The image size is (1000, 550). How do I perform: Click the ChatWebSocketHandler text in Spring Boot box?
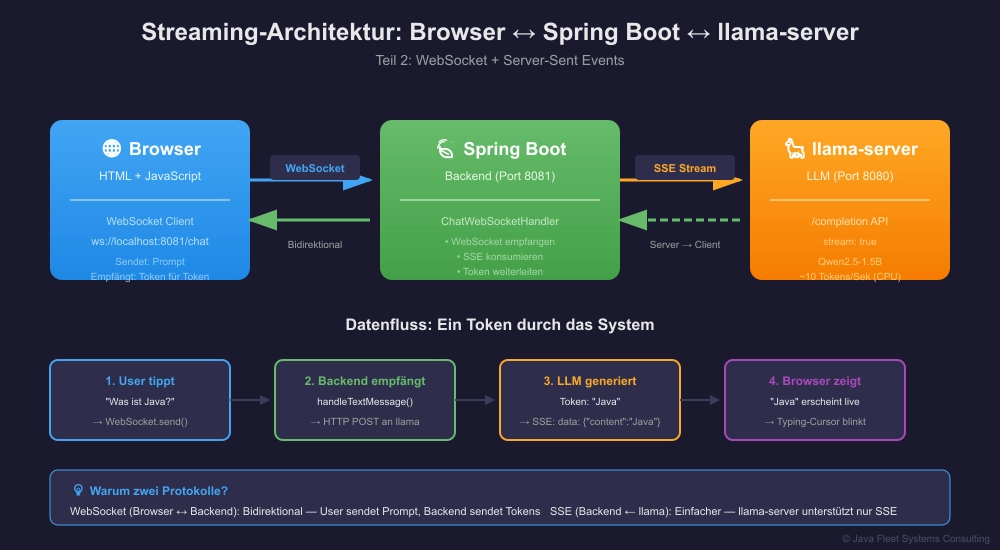(x=500, y=221)
